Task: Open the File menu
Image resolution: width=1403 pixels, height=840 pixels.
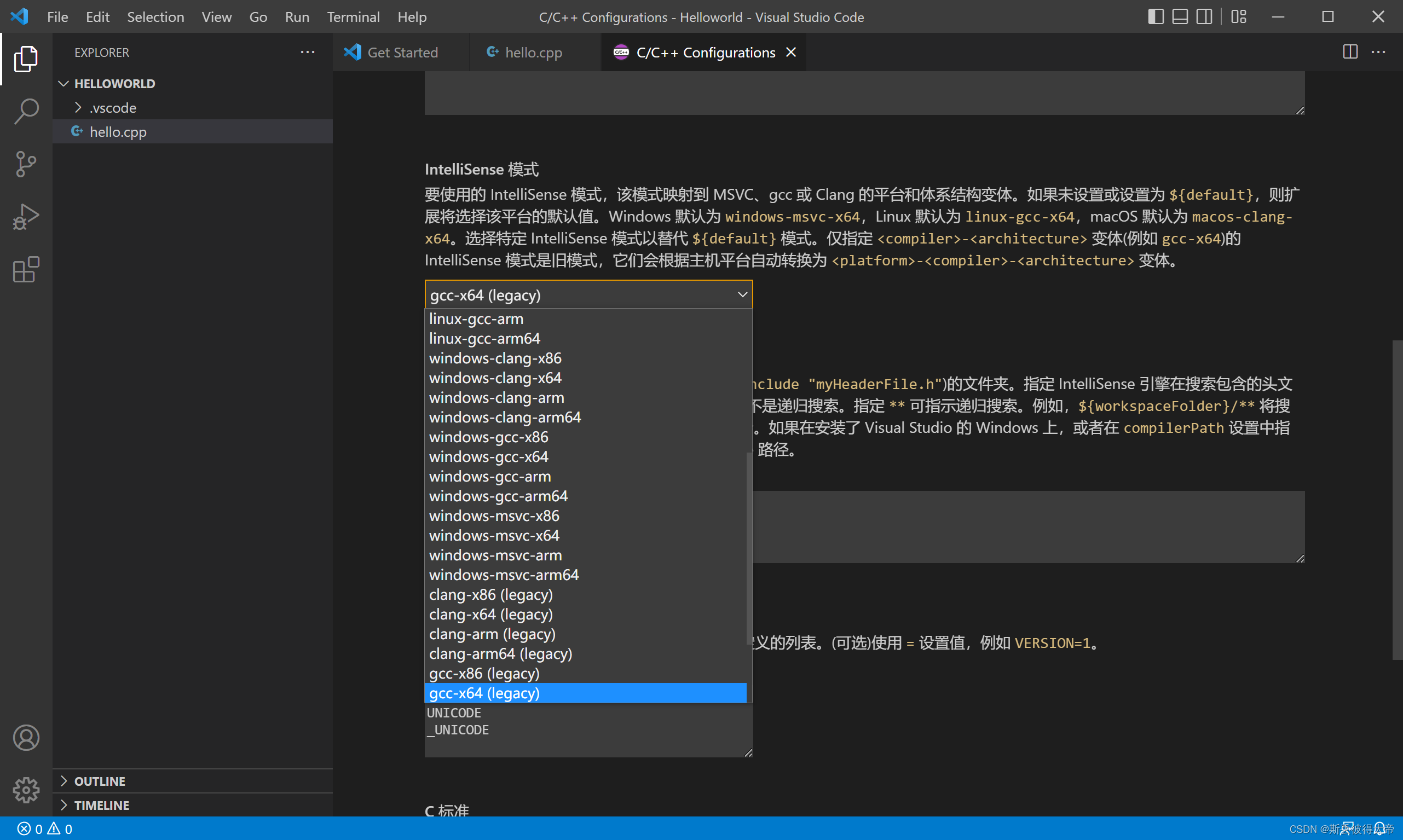Action: pyautogui.click(x=57, y=17)
